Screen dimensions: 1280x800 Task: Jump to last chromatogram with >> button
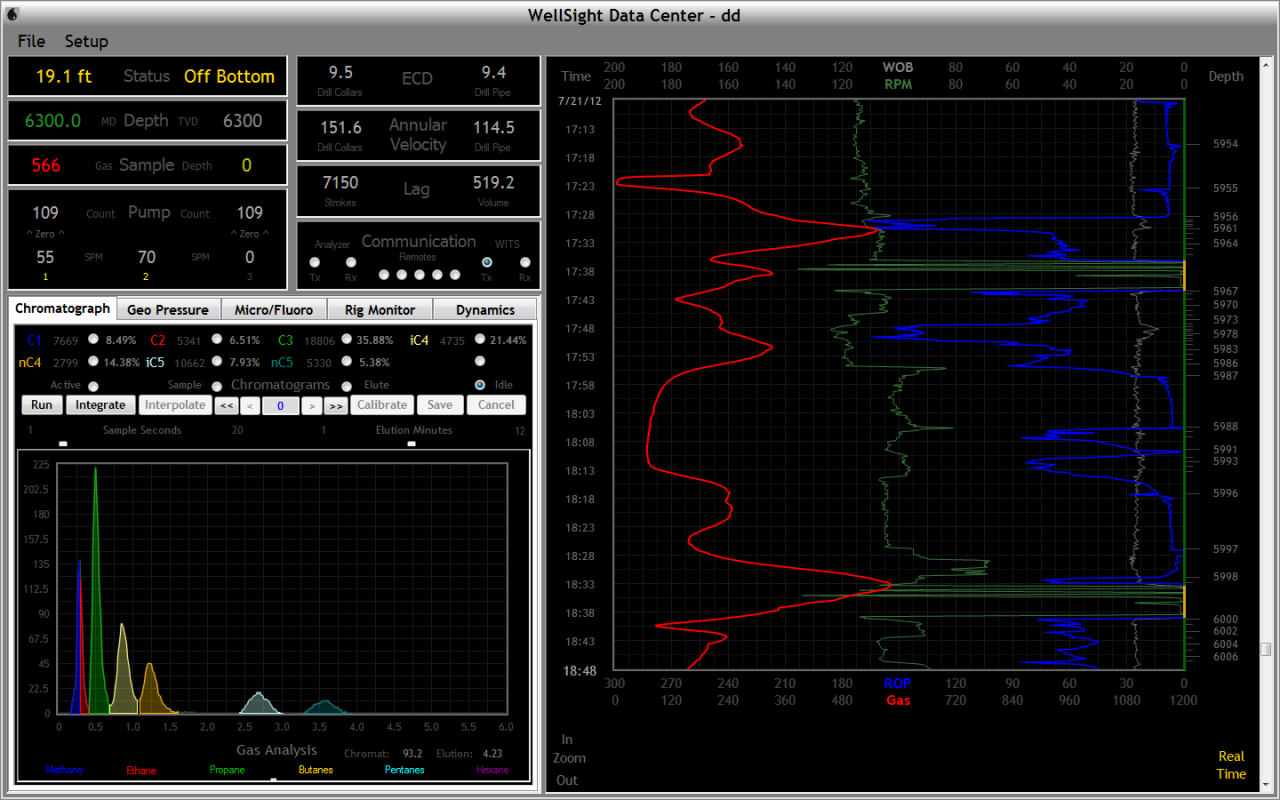[335, 405]
